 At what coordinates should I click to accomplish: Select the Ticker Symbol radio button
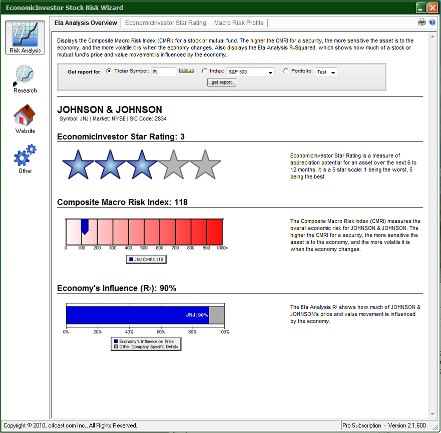(x=109, y=71)
